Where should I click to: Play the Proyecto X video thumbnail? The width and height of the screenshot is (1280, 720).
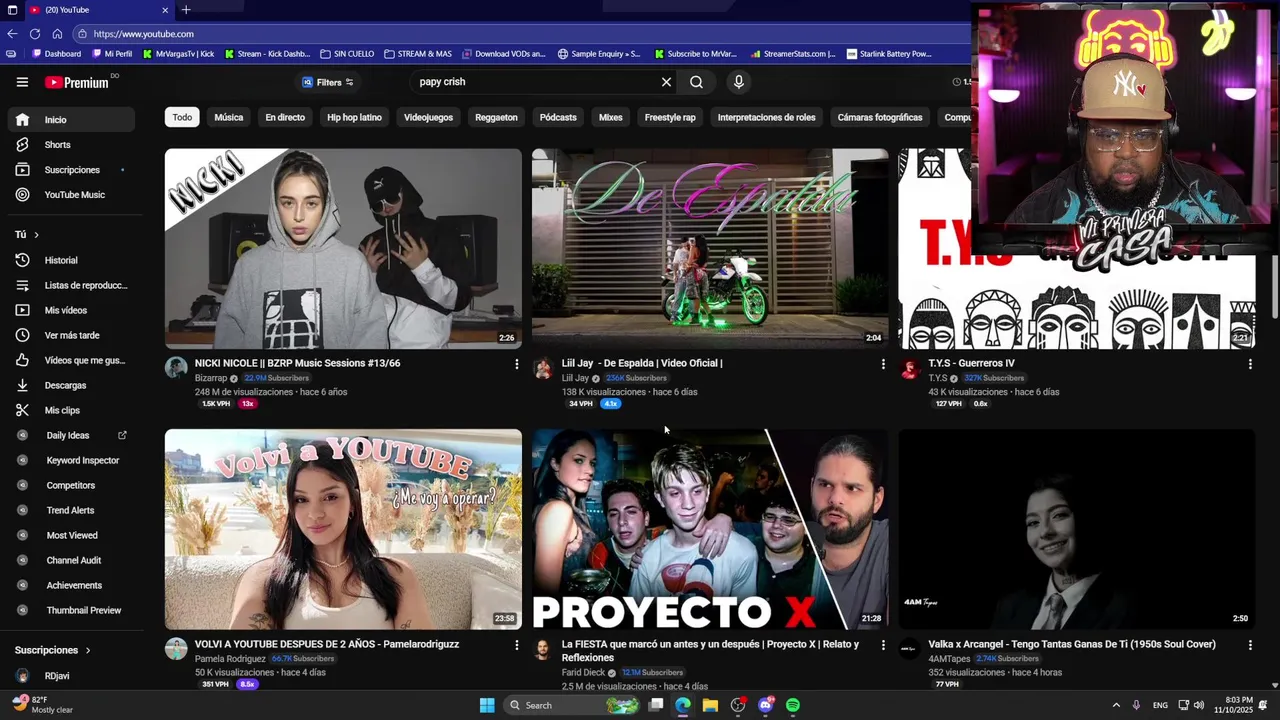coord(710,529)
